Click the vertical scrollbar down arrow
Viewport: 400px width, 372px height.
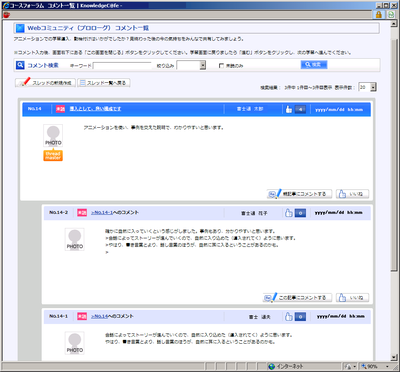point(395,357)
